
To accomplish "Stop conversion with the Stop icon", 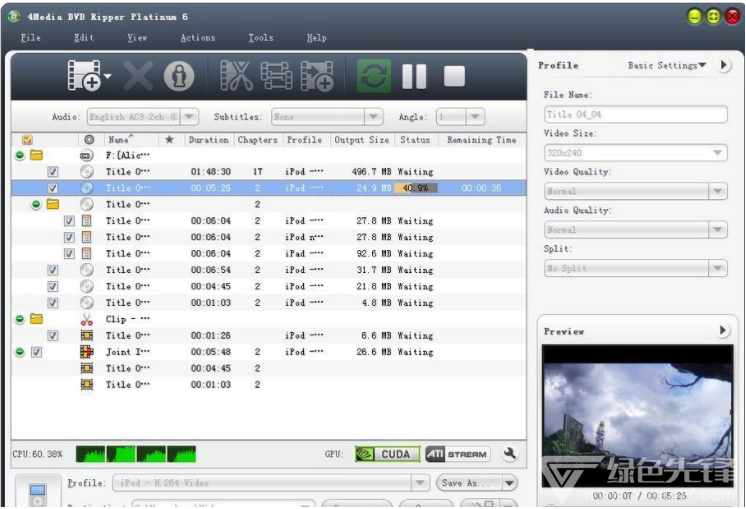I will [x=455, y=76].
